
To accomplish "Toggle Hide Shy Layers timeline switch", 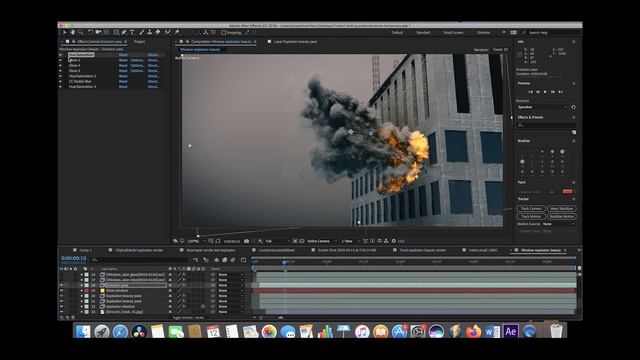I will 216,260.
